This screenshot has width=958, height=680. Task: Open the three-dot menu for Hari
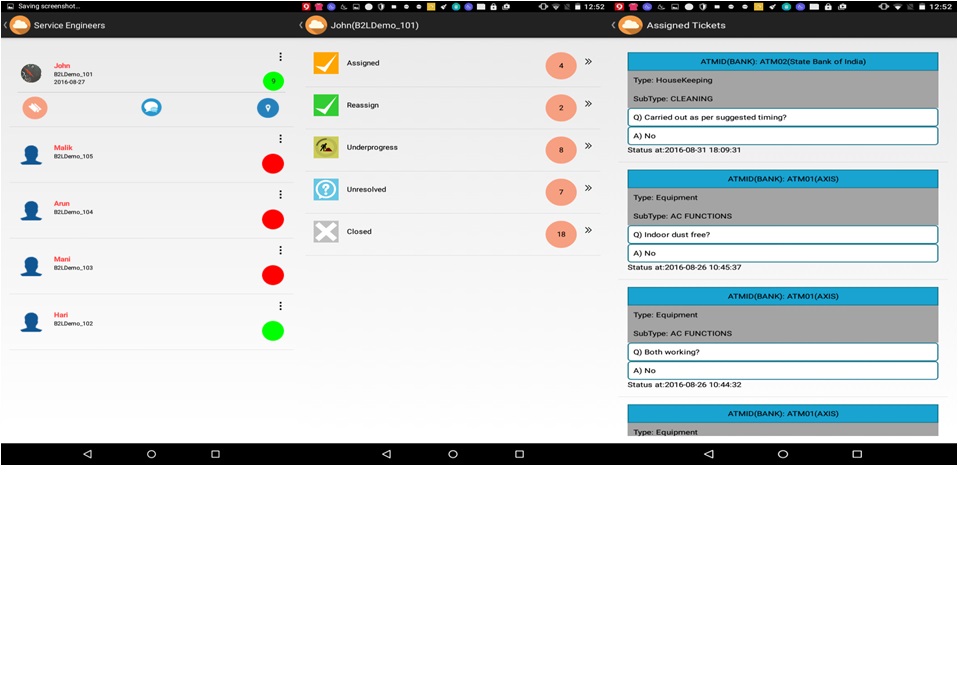pyautogui.click(x=281, y=306)
